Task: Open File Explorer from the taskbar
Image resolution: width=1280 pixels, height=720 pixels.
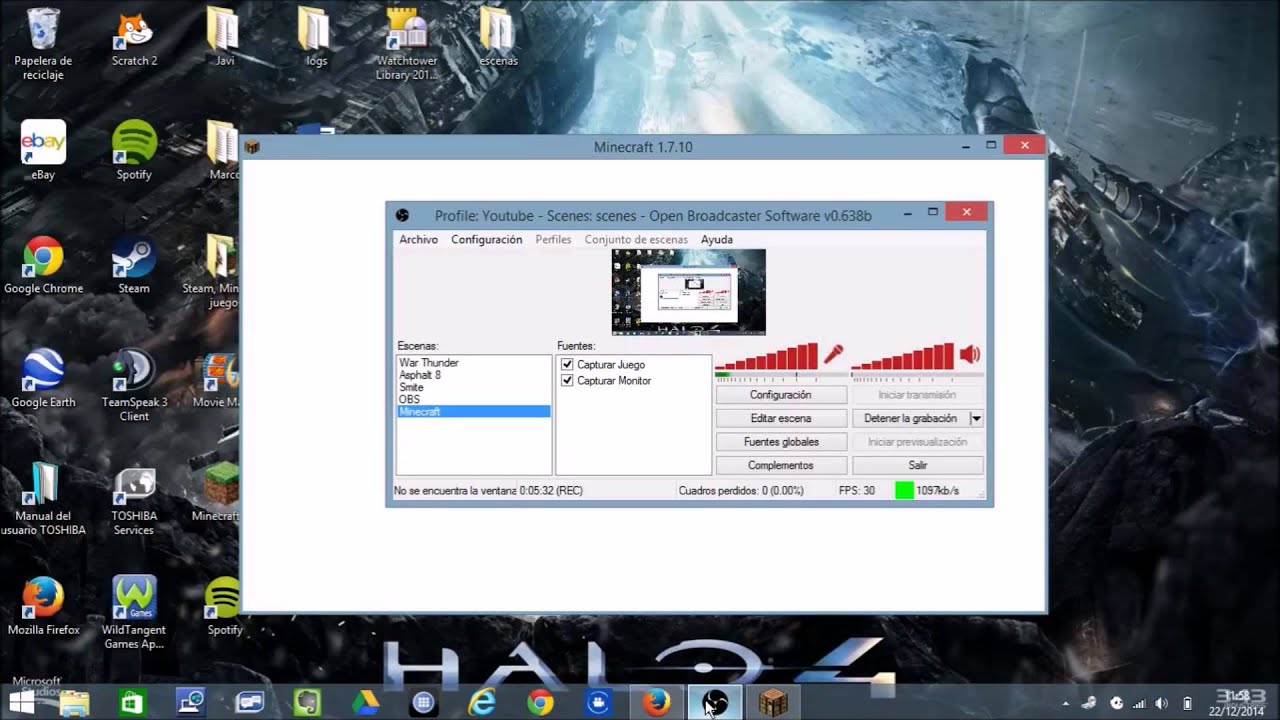Action: (x=75, y=703)
